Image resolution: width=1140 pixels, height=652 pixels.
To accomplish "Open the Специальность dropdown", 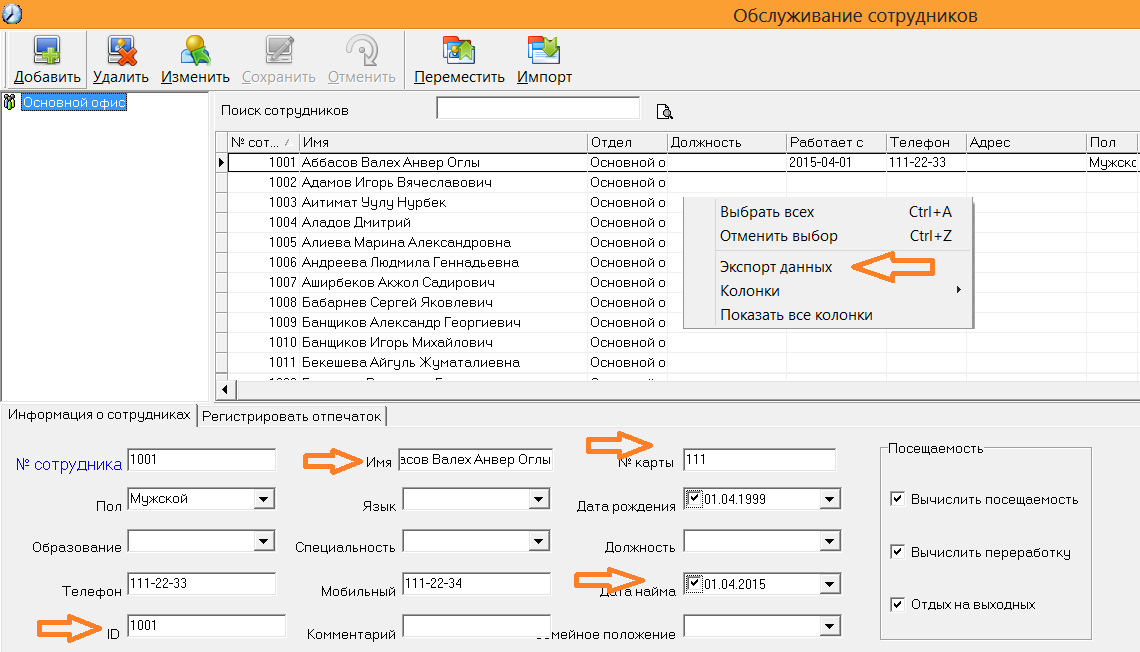I will pyautogui.click(x=539, y=541).
